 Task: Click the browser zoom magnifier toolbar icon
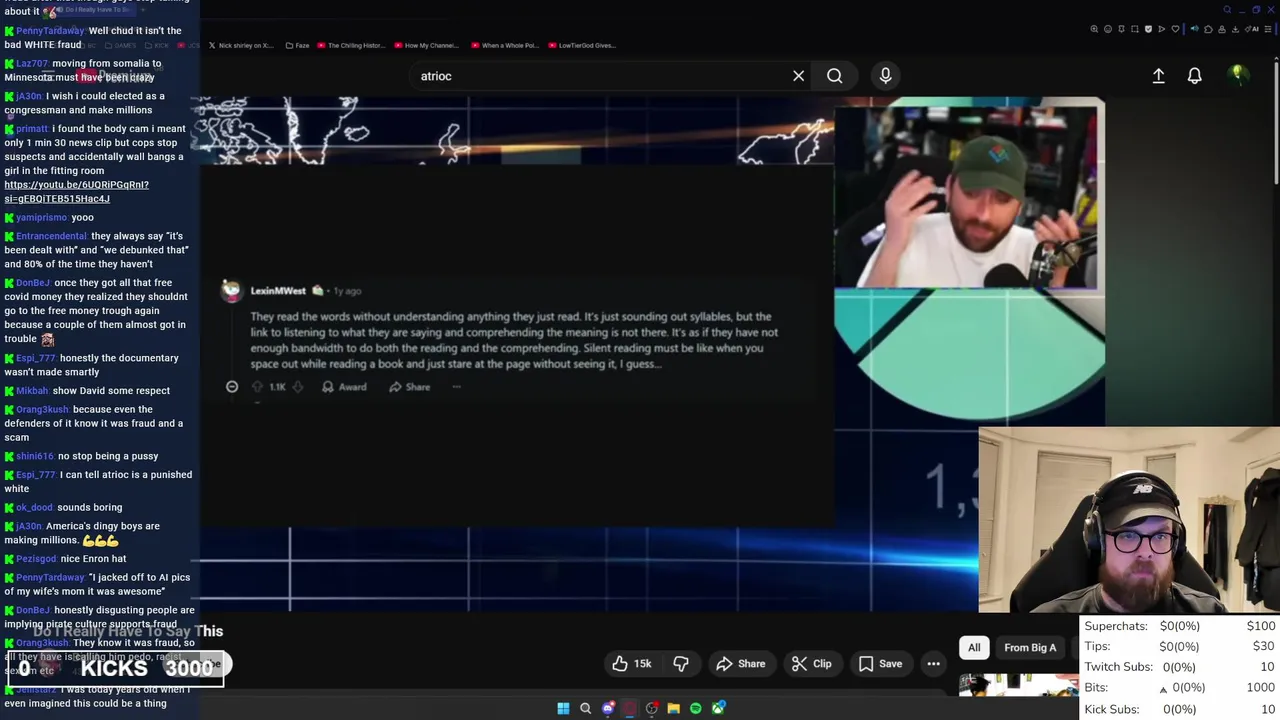(x=1094, y=29)
